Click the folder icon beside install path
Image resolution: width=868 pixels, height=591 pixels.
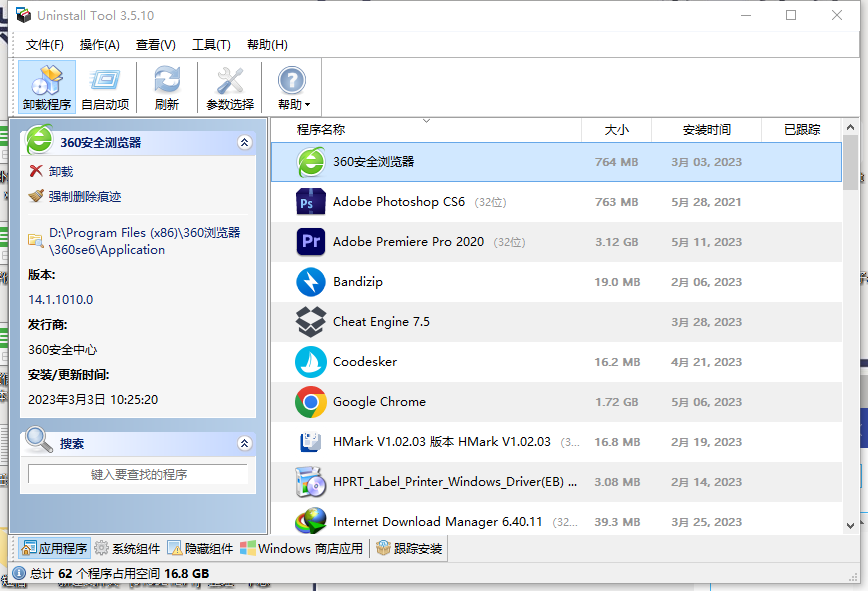click(x=36, y=240)
